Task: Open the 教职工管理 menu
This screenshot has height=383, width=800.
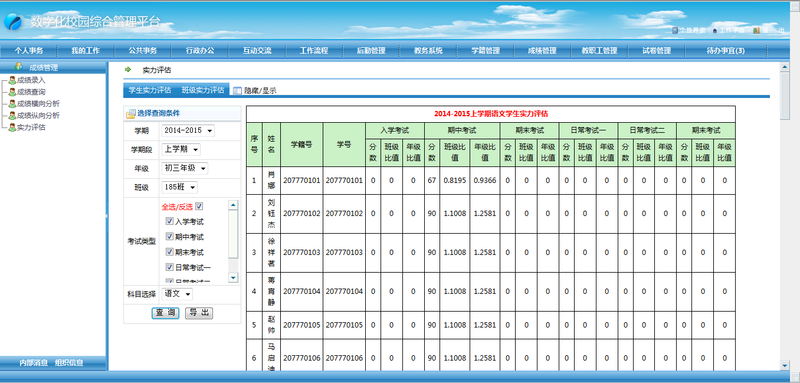Action: tap(599, 50)
